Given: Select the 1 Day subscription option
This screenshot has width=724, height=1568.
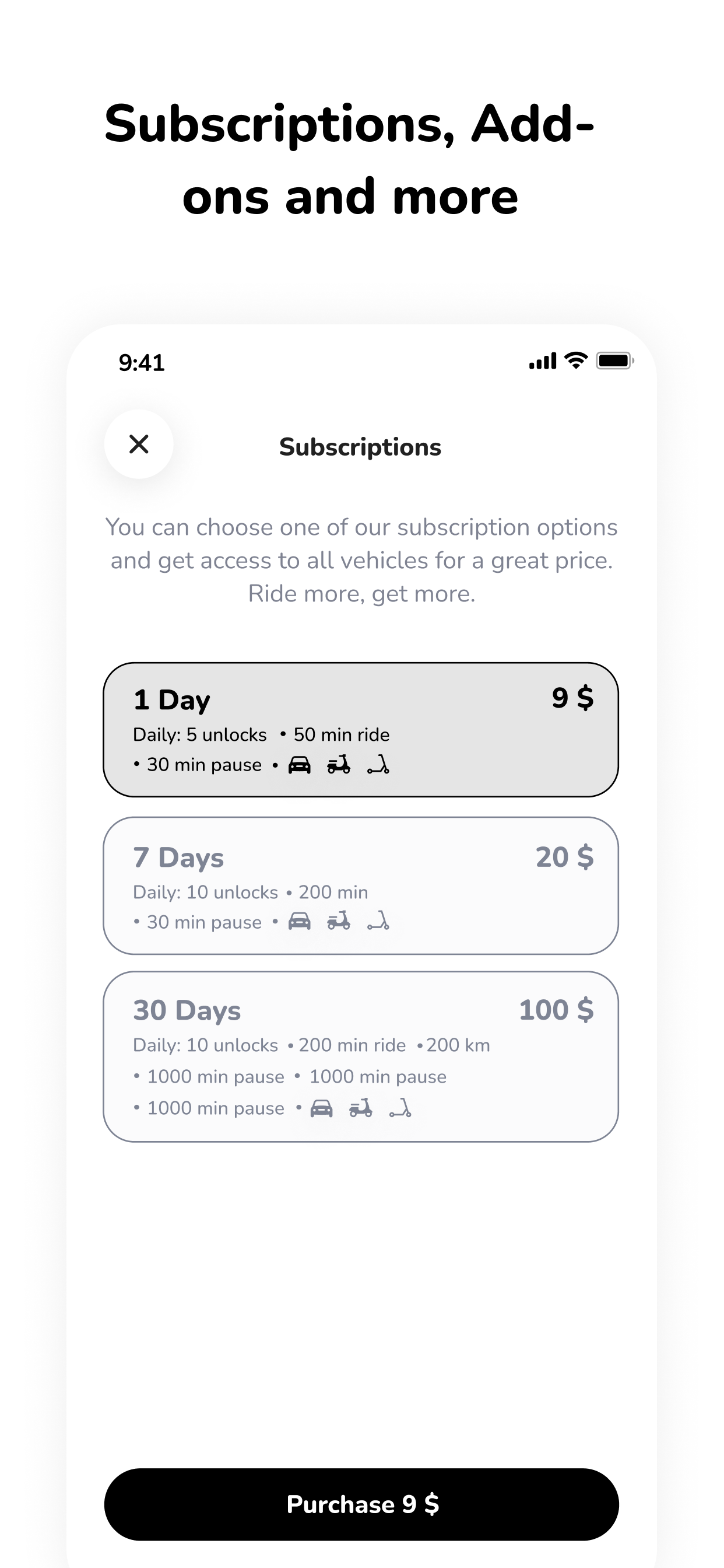Looking at the screenshot, I should tap(361, 730).
